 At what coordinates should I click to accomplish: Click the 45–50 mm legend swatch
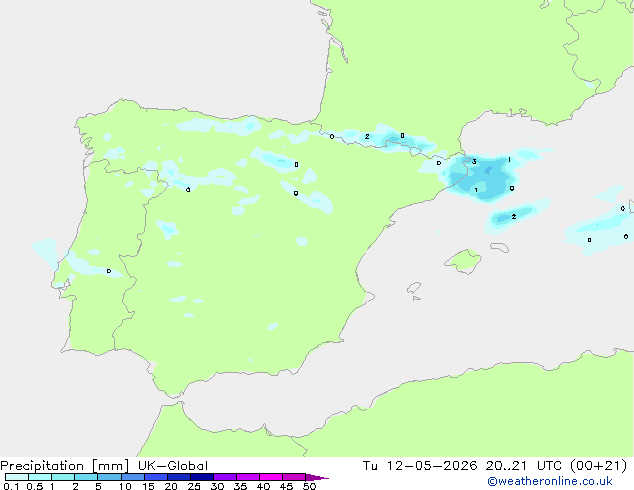(294, 477)
